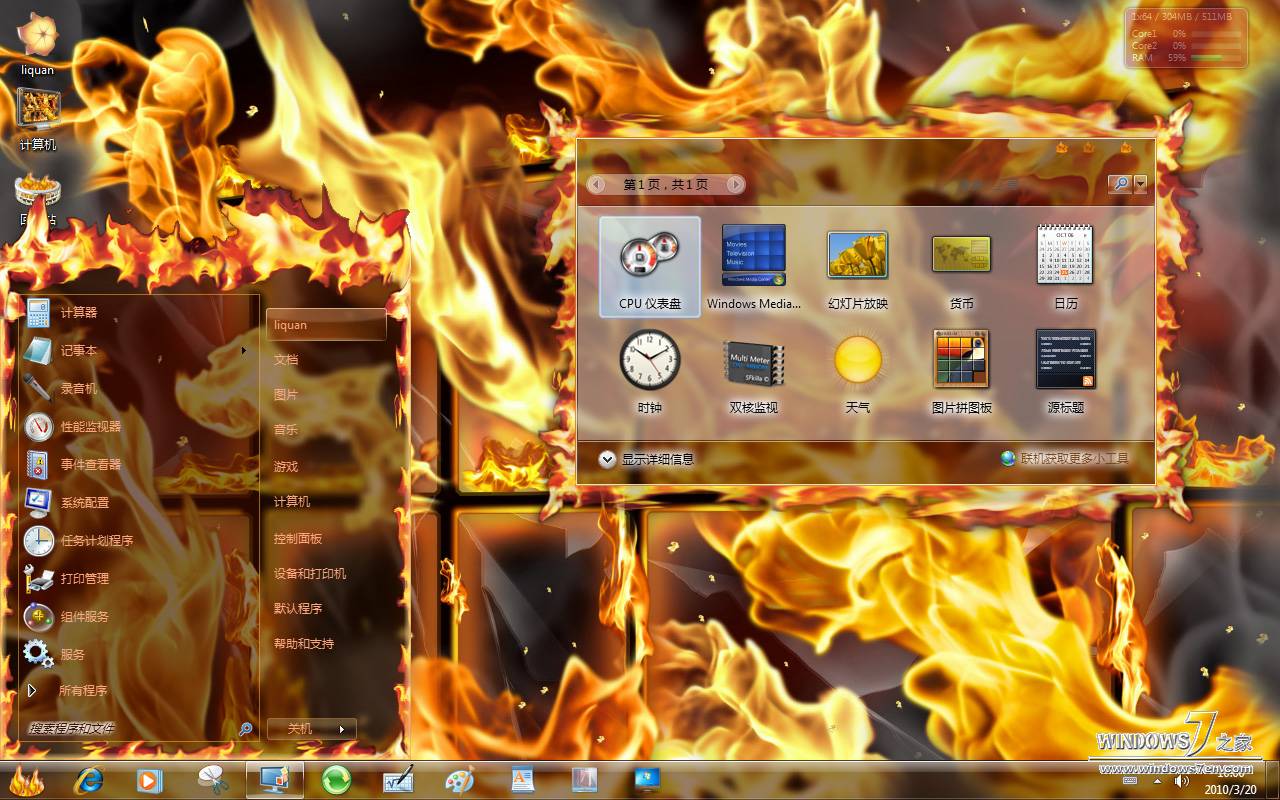Open the search dropdown in the gadget gallery
Screen dimensions: 1280x800
(1139, 184)
